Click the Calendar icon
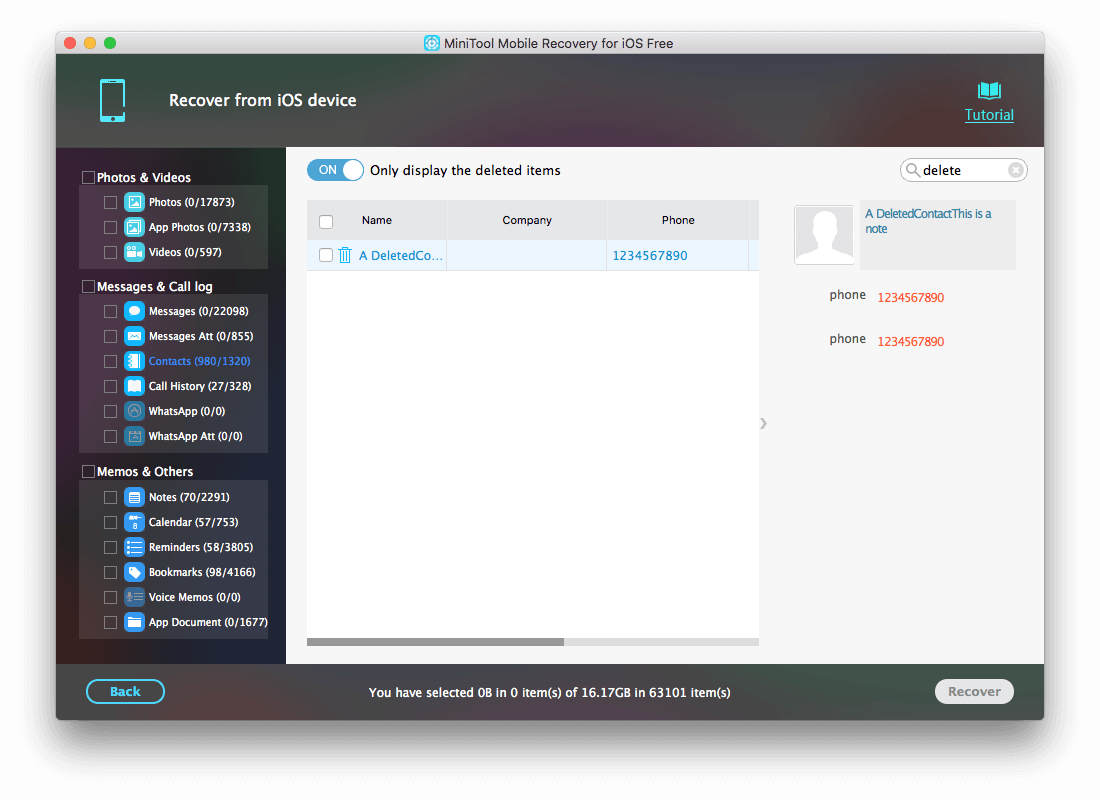 134,522
